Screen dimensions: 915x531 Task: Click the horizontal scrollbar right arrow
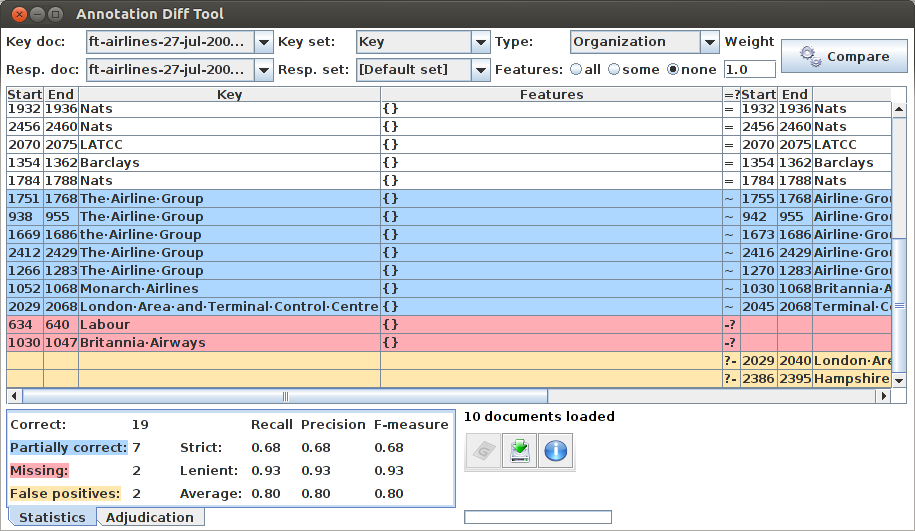(883, 396)
